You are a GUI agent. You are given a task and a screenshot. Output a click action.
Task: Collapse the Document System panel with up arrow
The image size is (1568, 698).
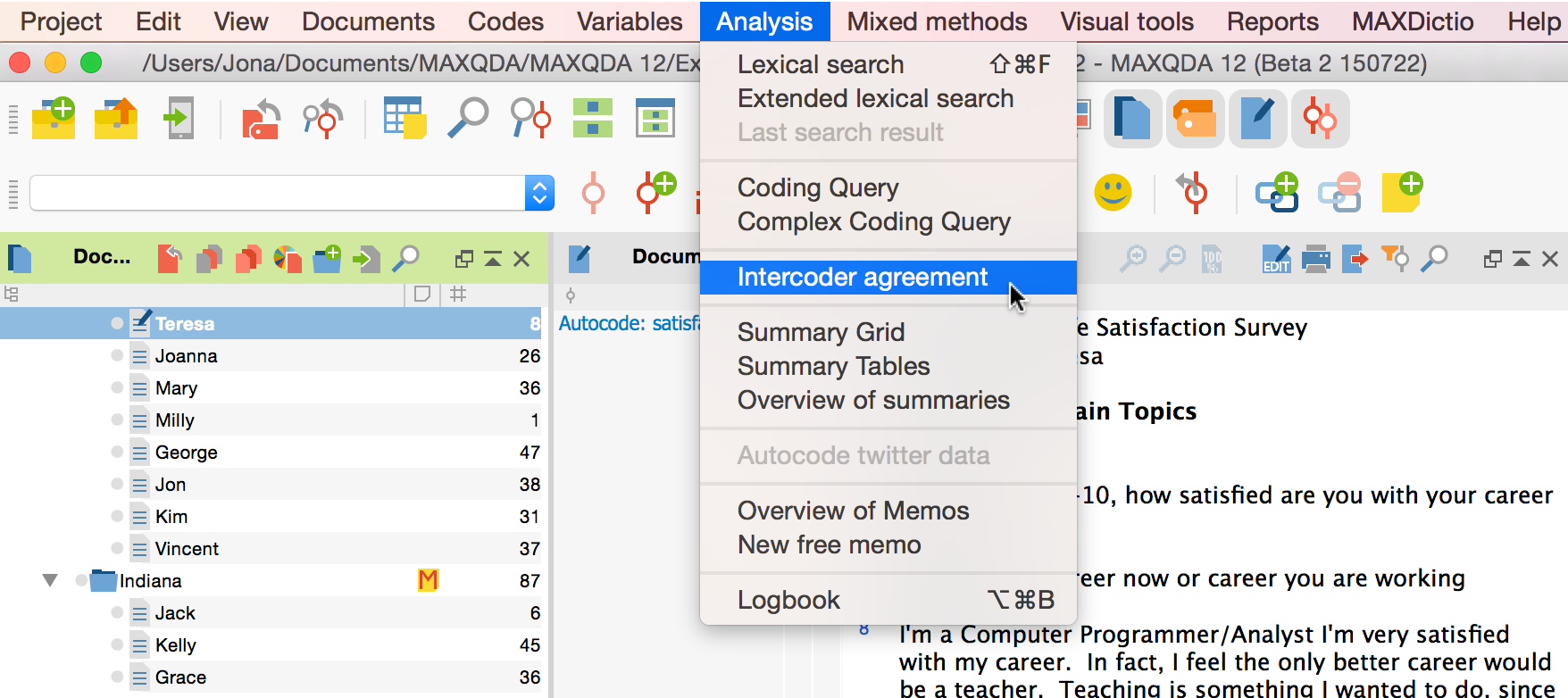click(493, 259)
